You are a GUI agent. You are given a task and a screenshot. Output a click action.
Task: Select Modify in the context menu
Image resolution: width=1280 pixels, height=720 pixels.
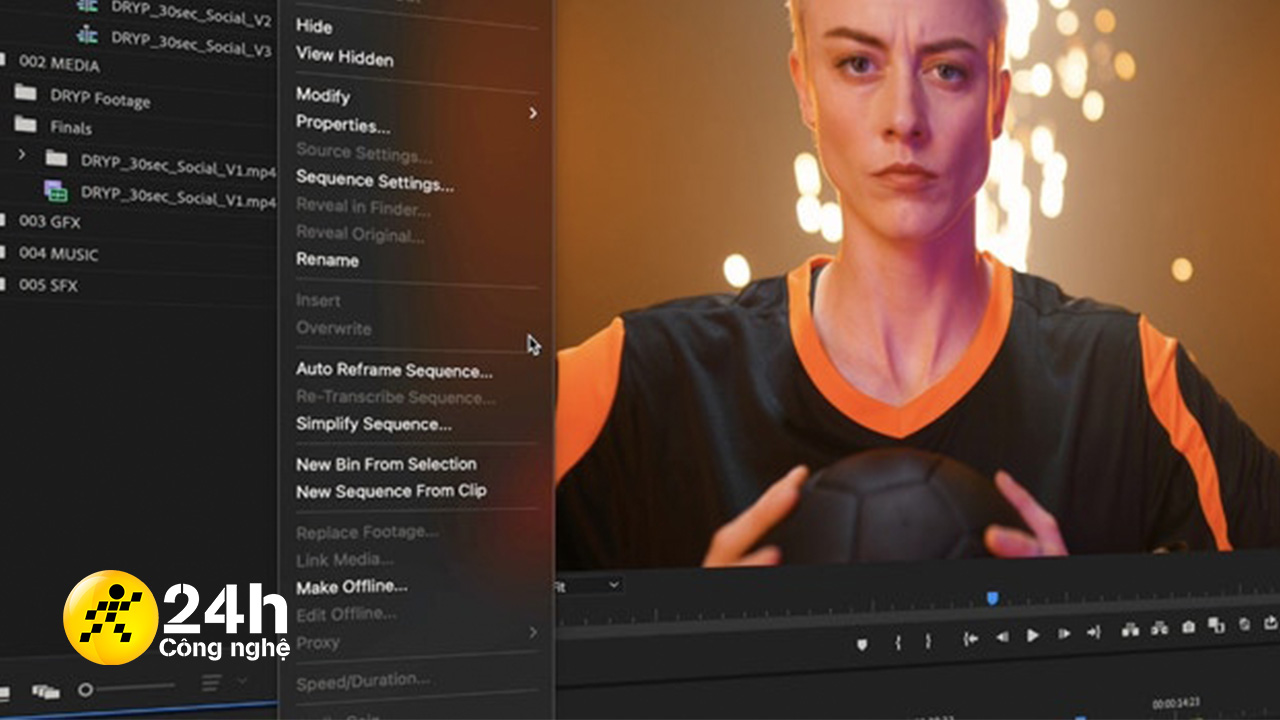click(323, 95)
